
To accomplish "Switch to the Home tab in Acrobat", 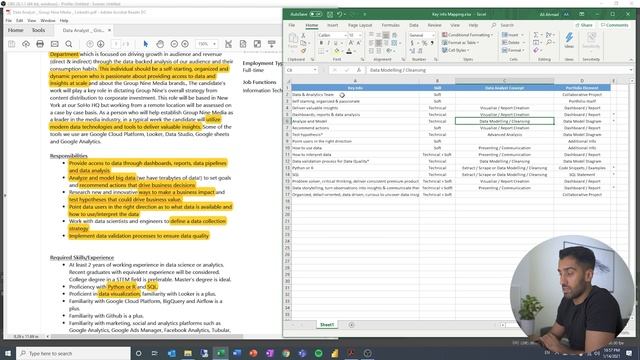I will click(x=16, y=30).
